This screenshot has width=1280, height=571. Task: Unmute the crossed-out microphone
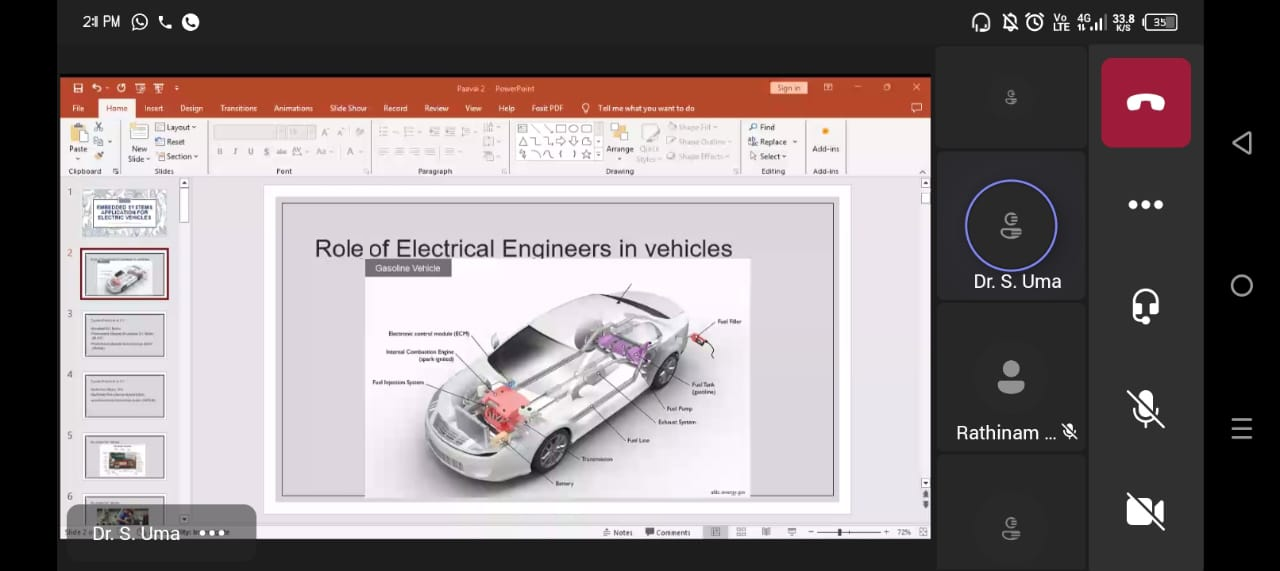1145,408
